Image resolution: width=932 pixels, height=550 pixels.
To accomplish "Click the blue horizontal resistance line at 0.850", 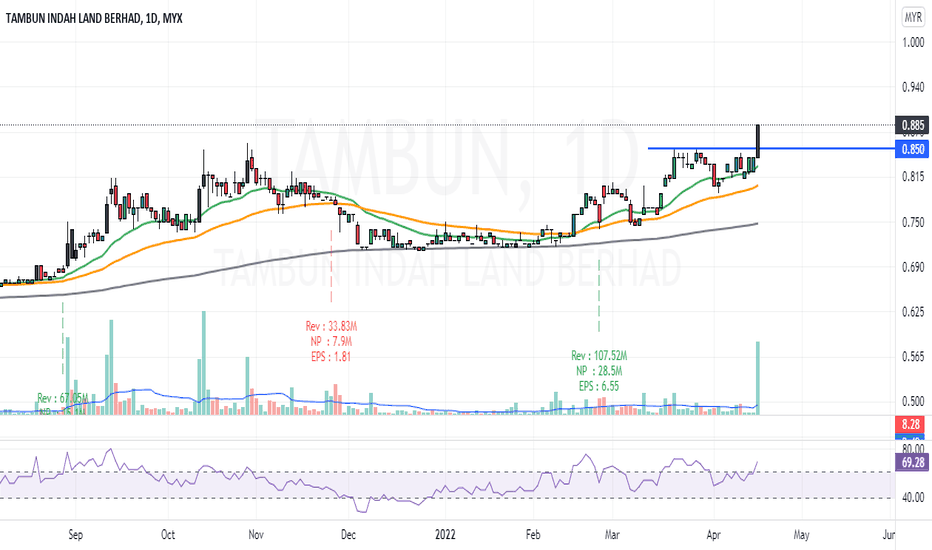I will pos(771,148).
